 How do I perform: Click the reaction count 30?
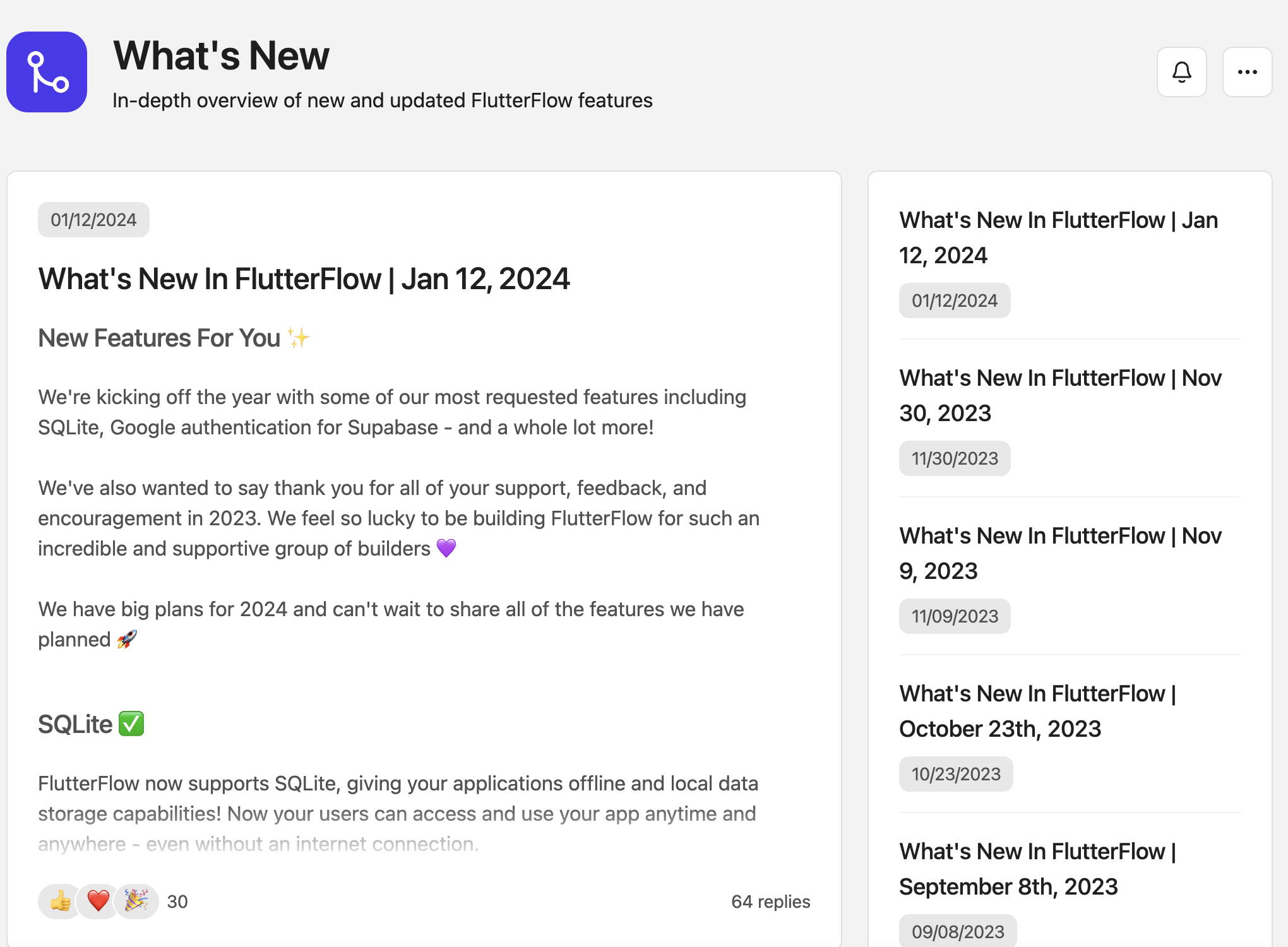[x=177, y=902]
